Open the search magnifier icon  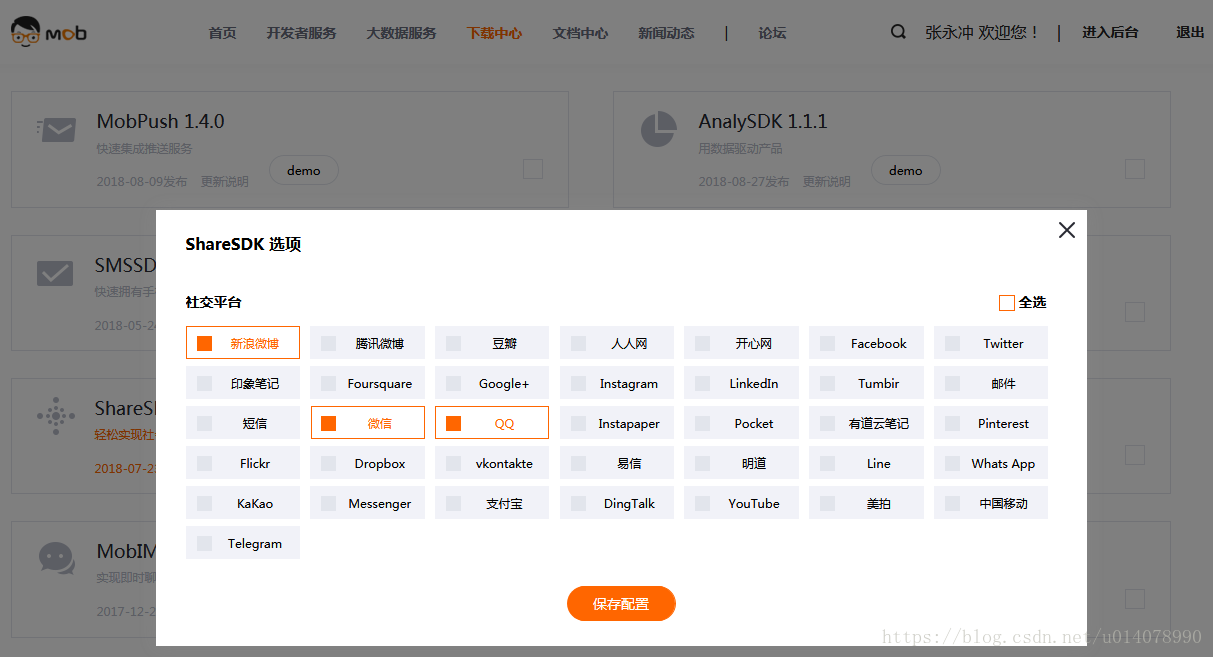[898, 32]
